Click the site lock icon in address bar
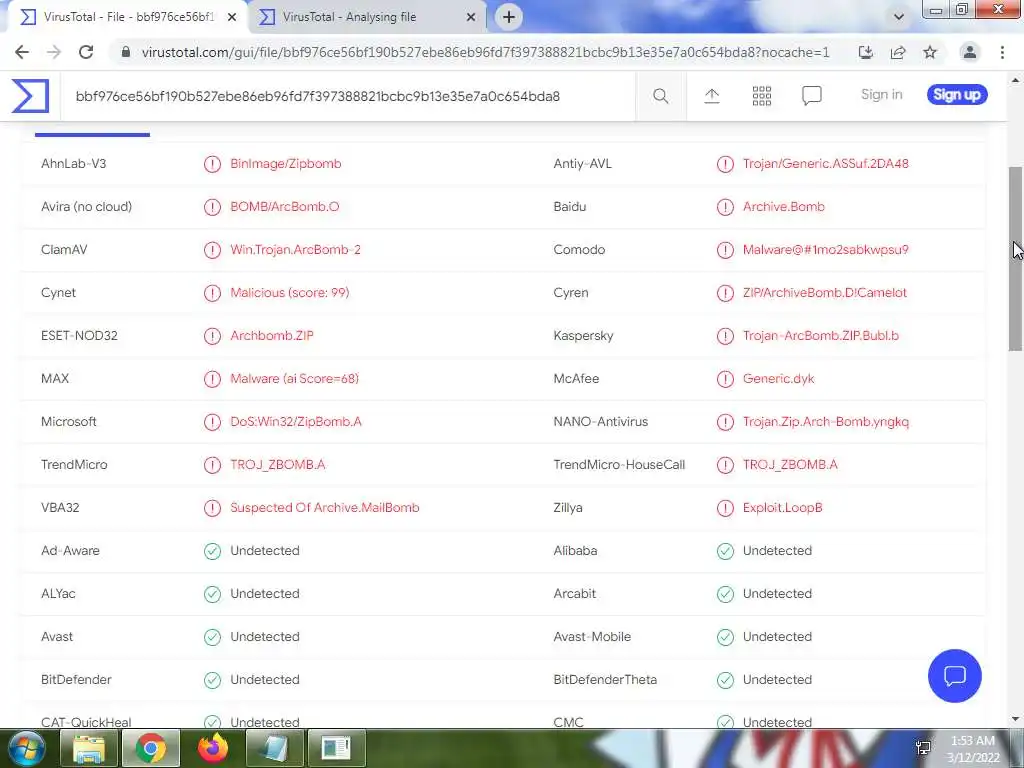 coord(126,52)
